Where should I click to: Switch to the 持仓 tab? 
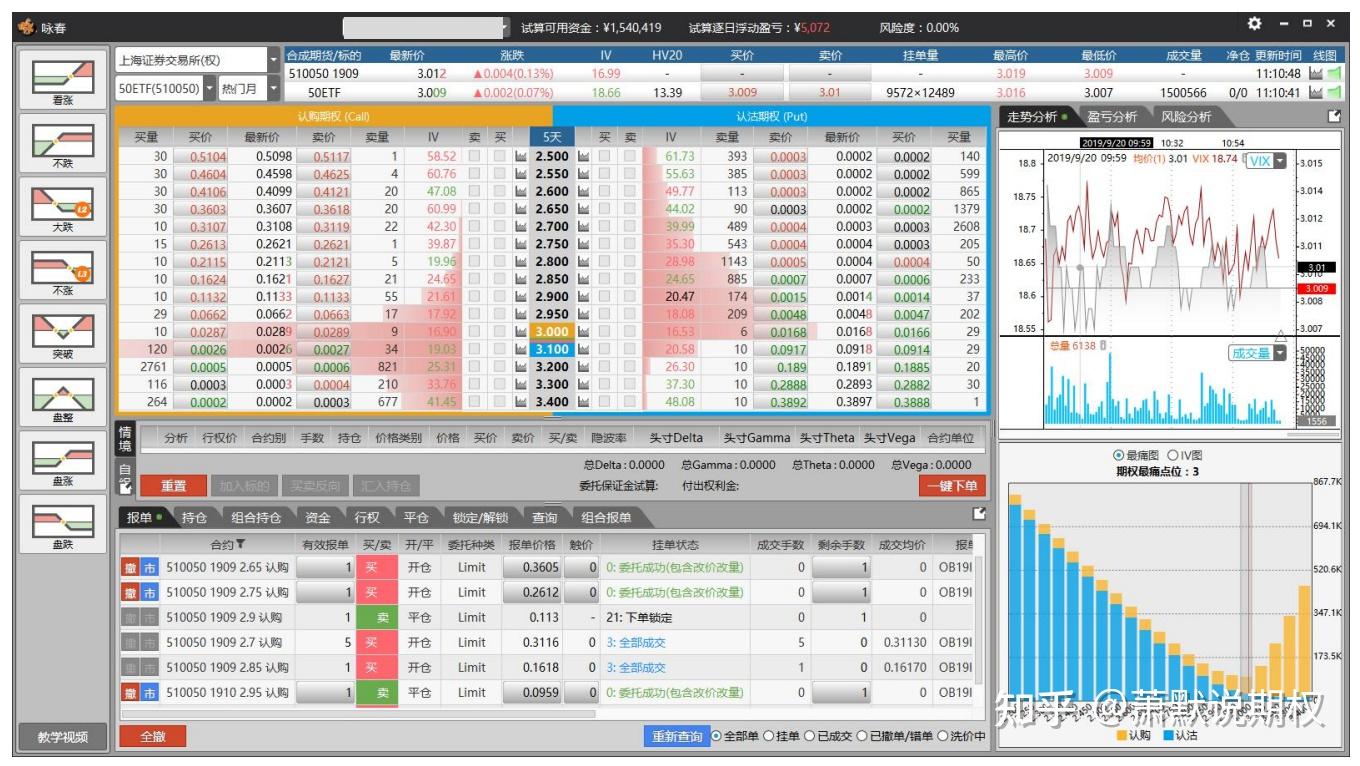point(194,517)
